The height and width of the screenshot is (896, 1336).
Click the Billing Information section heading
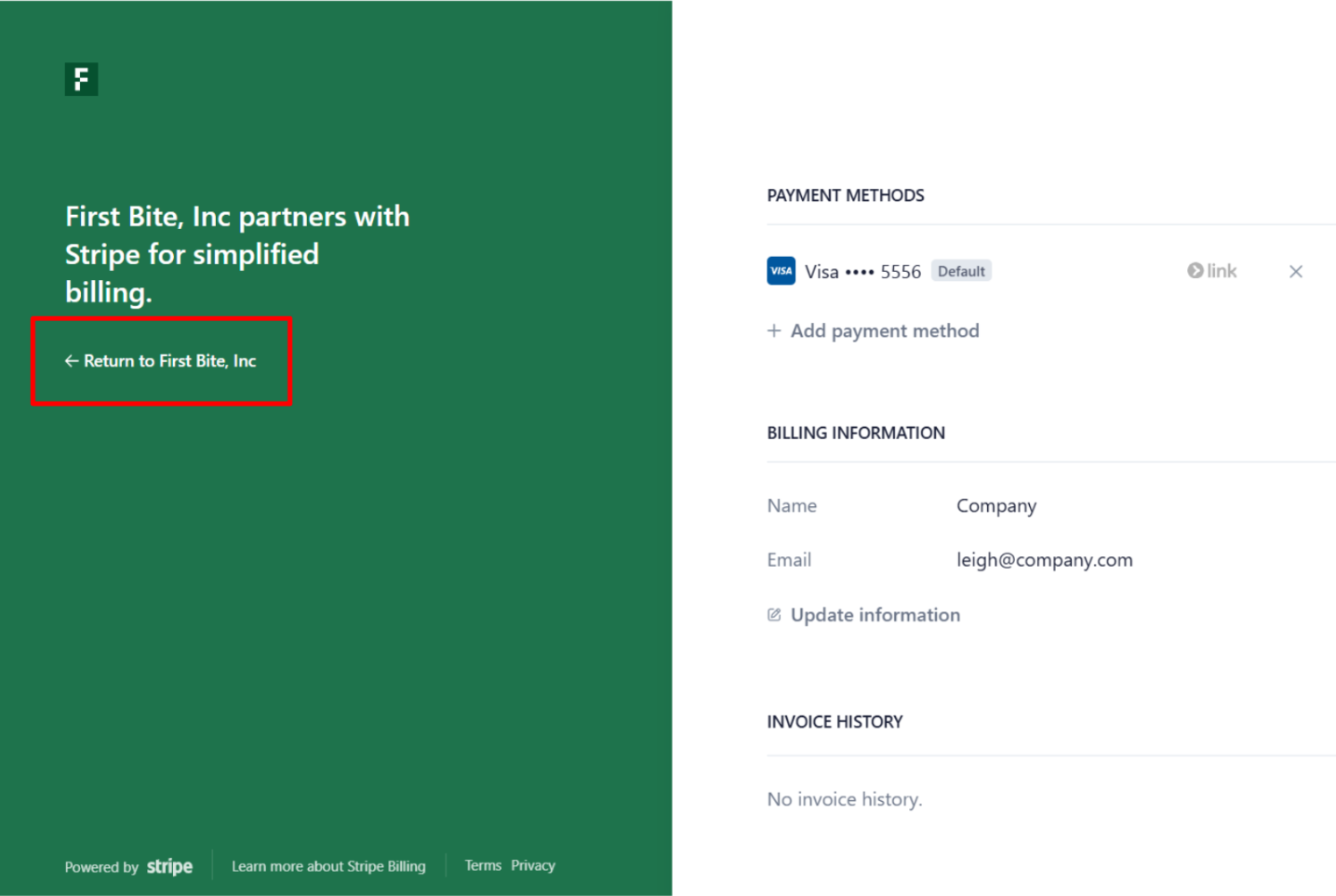pyautogui.click(x=856, y=433)
